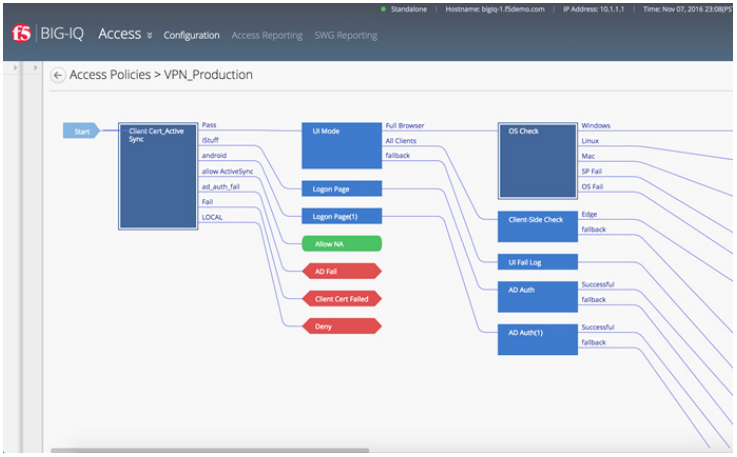Click the IP Address text in header
Image resolution: width=737 pixels, height=457 pixels.
pos(594,9)
